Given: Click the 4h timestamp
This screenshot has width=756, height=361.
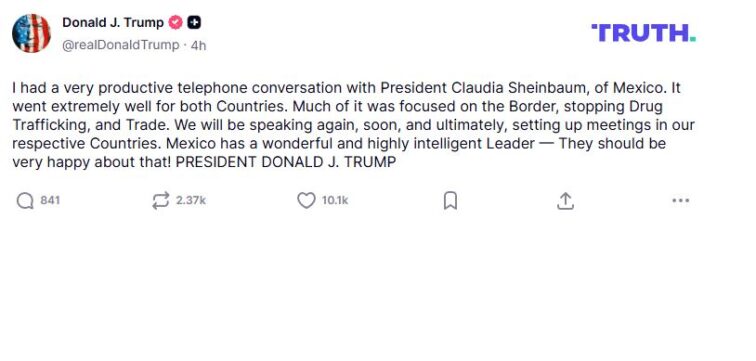Looking at the screenshot, I should pyautogui.click(x=198, y=46).
